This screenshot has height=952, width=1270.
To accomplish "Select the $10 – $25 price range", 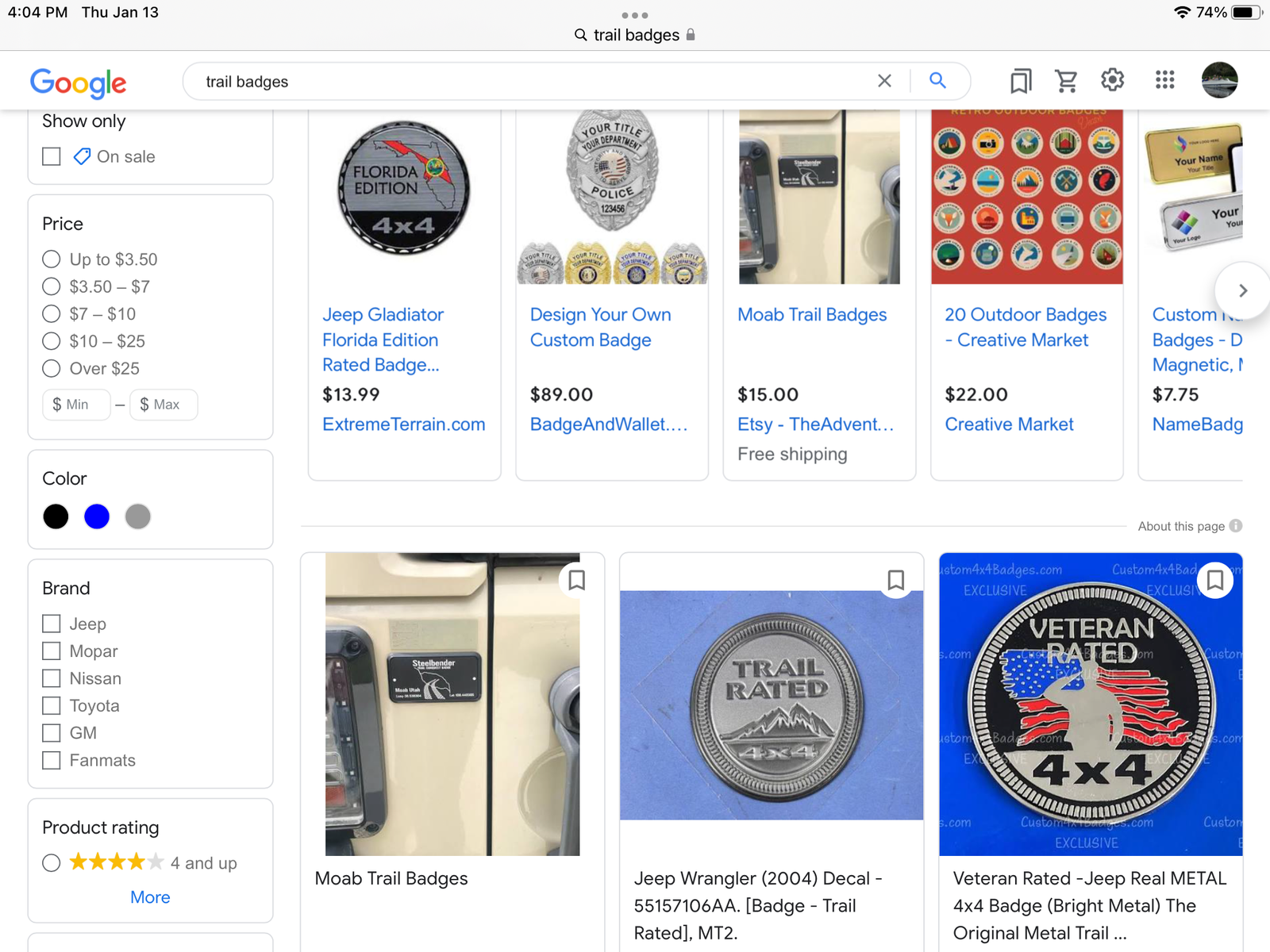I will tap(52, 342).
